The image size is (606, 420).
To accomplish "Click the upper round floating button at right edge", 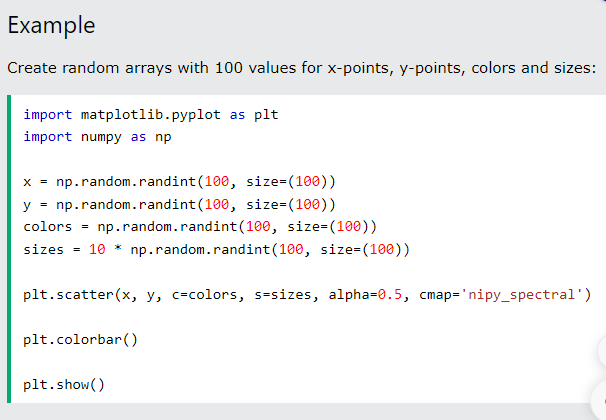I will point(601,351).
